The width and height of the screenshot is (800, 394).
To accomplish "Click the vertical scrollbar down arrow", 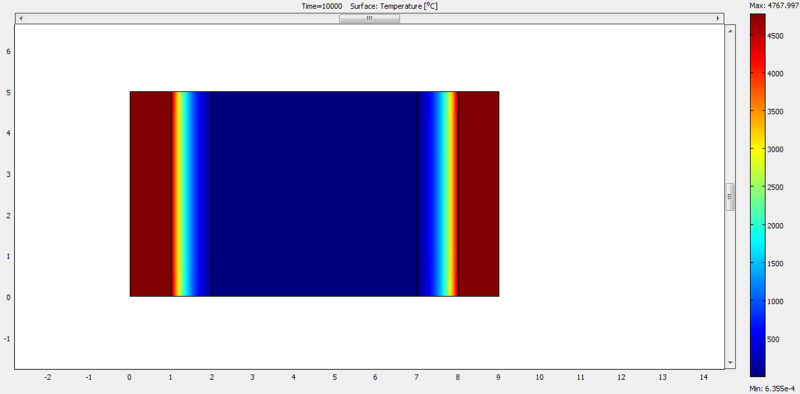I will click(x=730, y=363).
